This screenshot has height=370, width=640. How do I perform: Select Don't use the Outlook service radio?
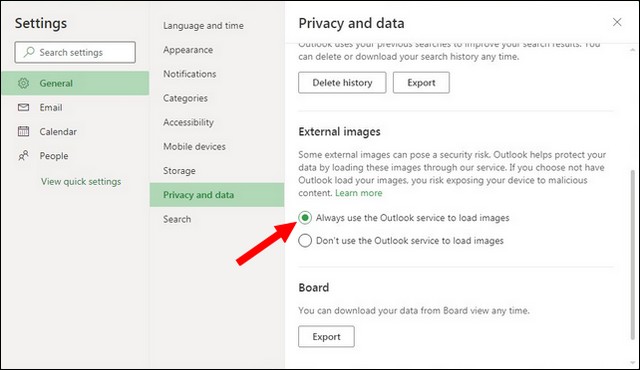(305, 241)
